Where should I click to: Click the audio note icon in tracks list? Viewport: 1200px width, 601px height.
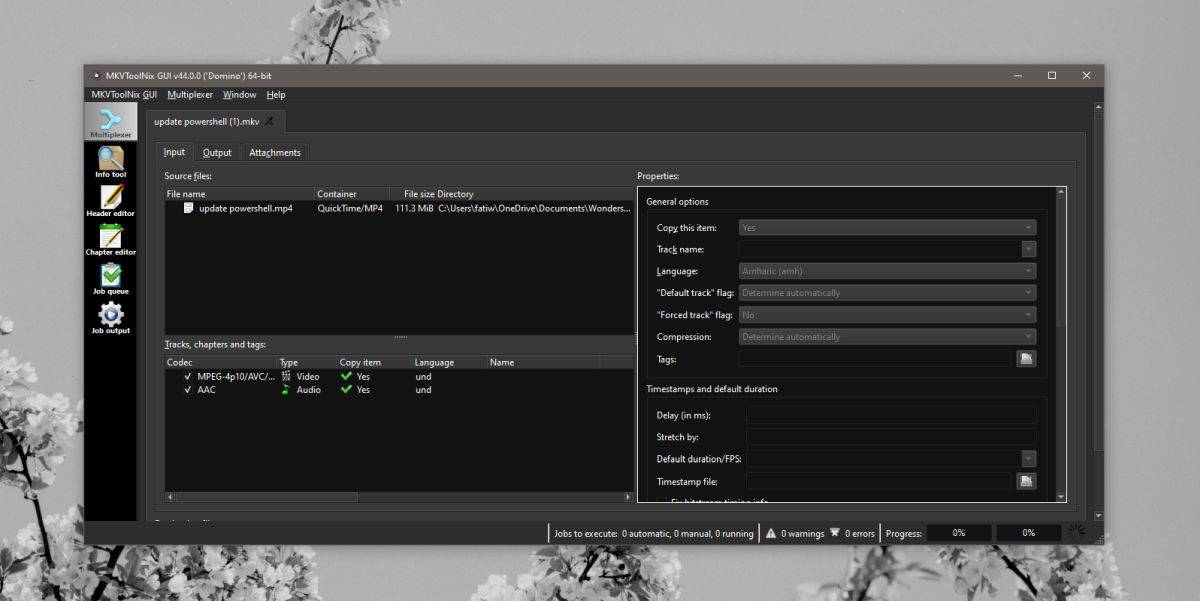pos(286,389)
